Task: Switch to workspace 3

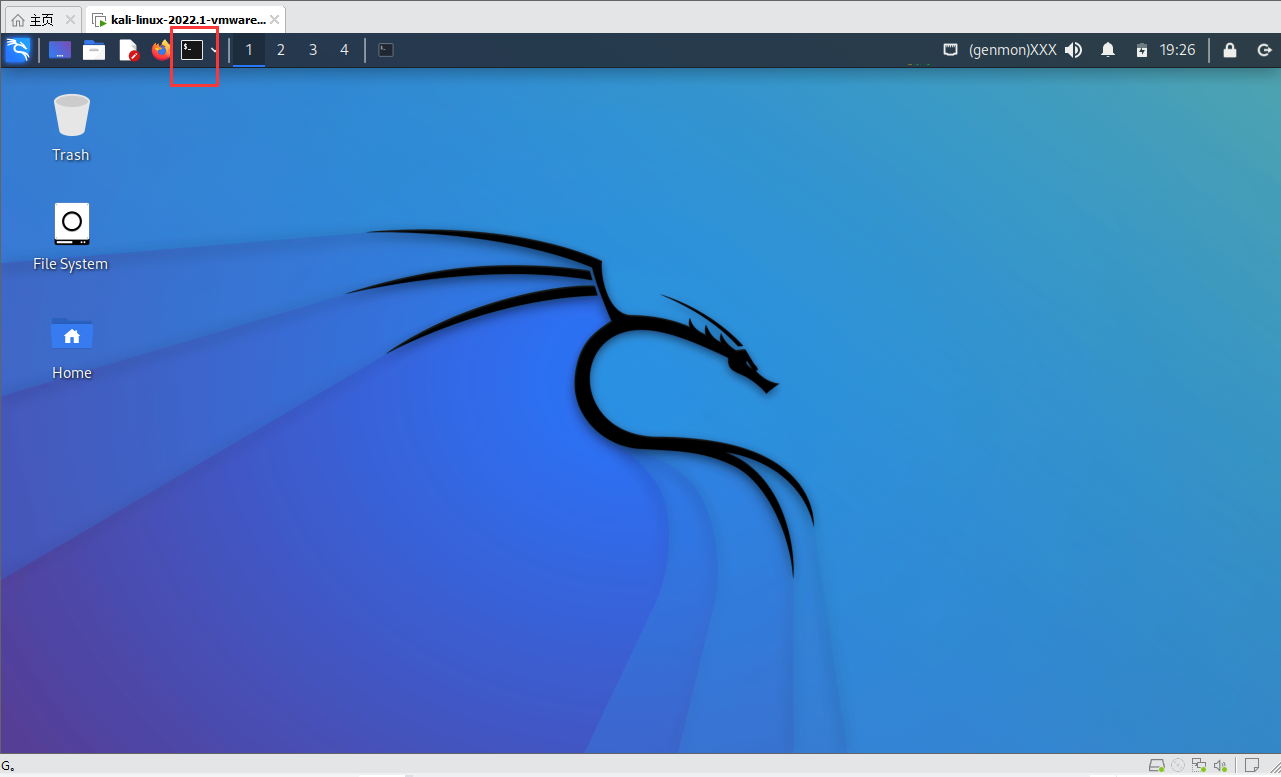Action: click(x=313, y=50)
